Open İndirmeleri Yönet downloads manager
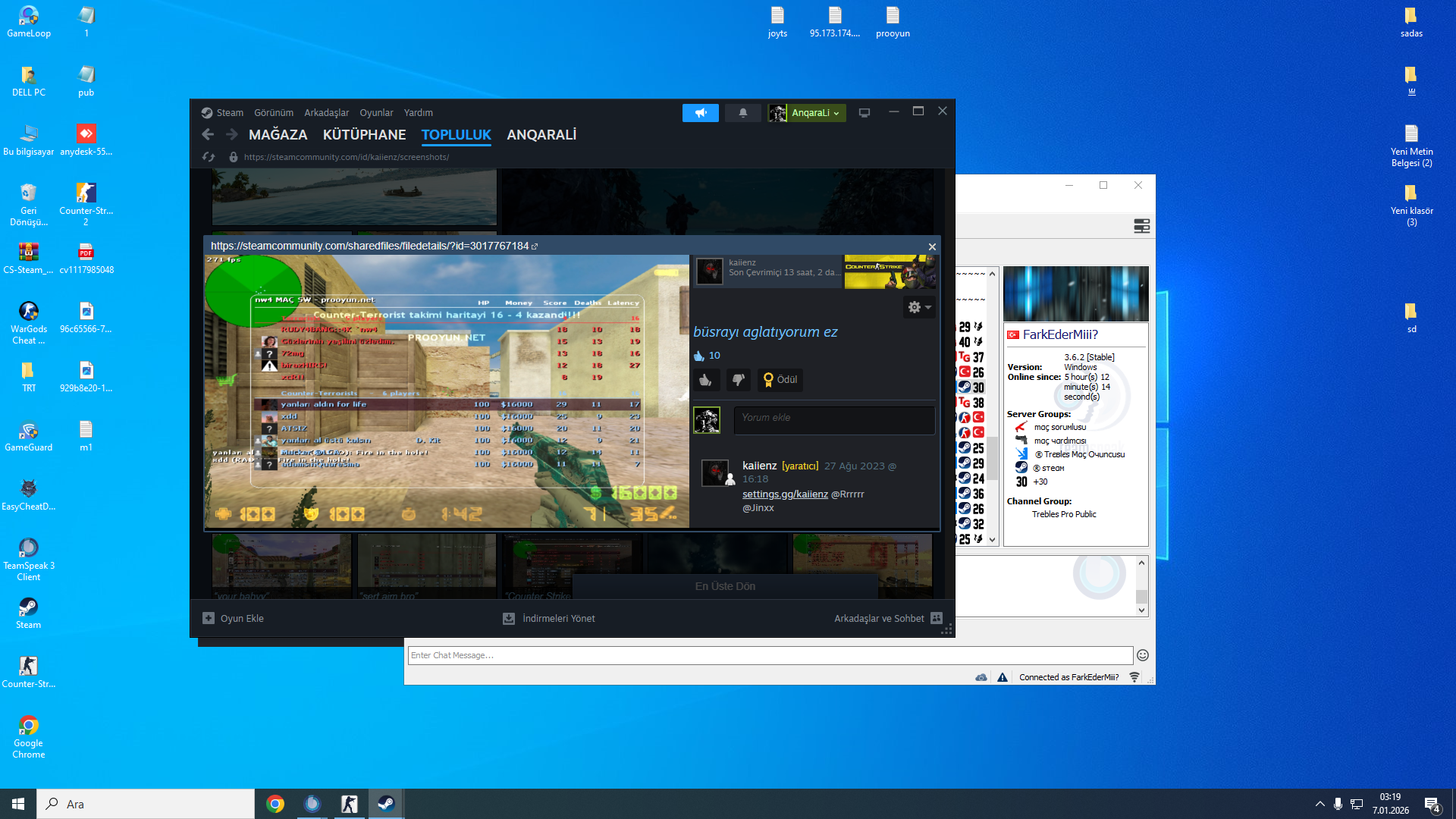The width and height of the screenshot is (1456, 819). 549,619
